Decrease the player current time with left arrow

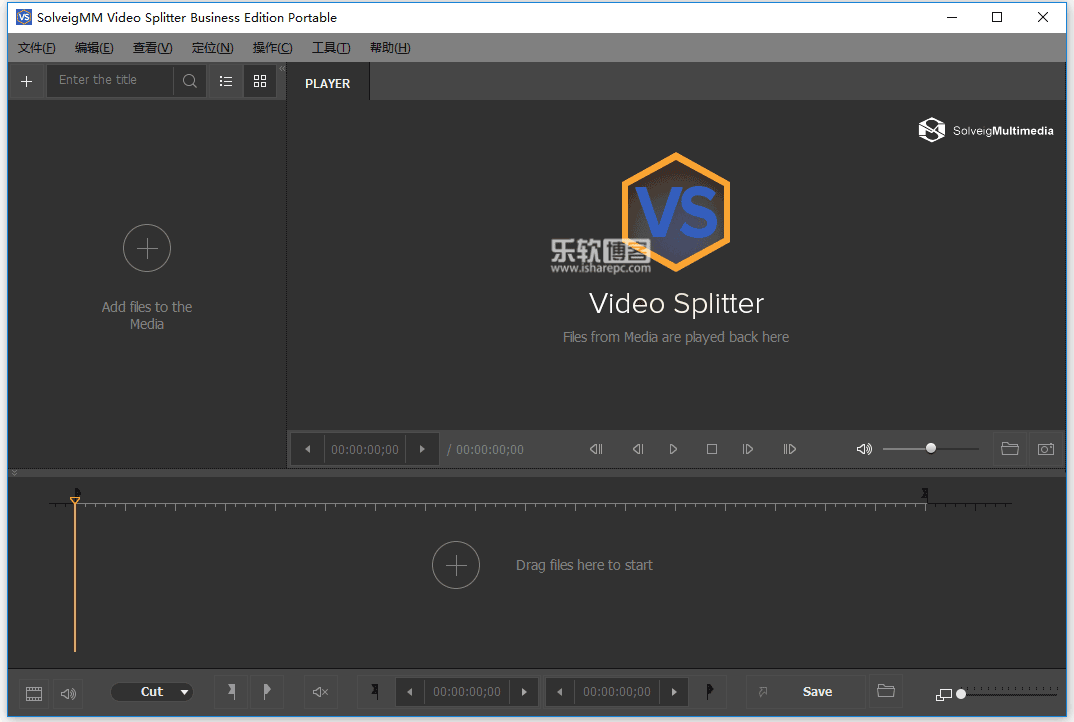[308, 449]
